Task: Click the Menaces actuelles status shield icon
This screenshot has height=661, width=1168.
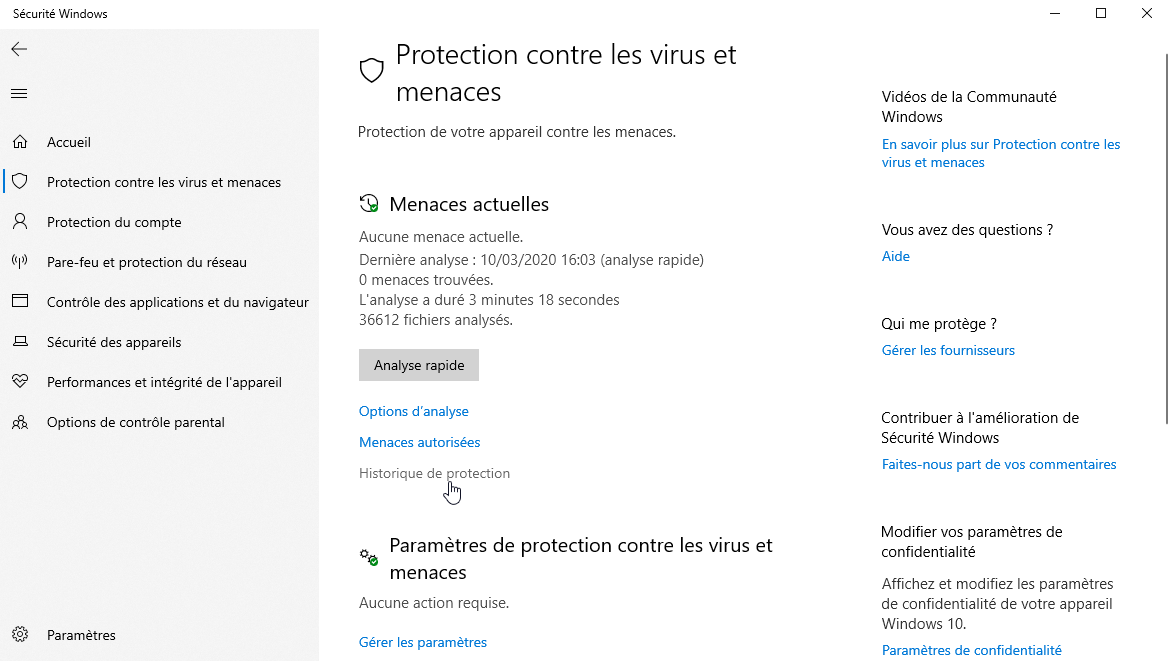Action: point(369,202)
